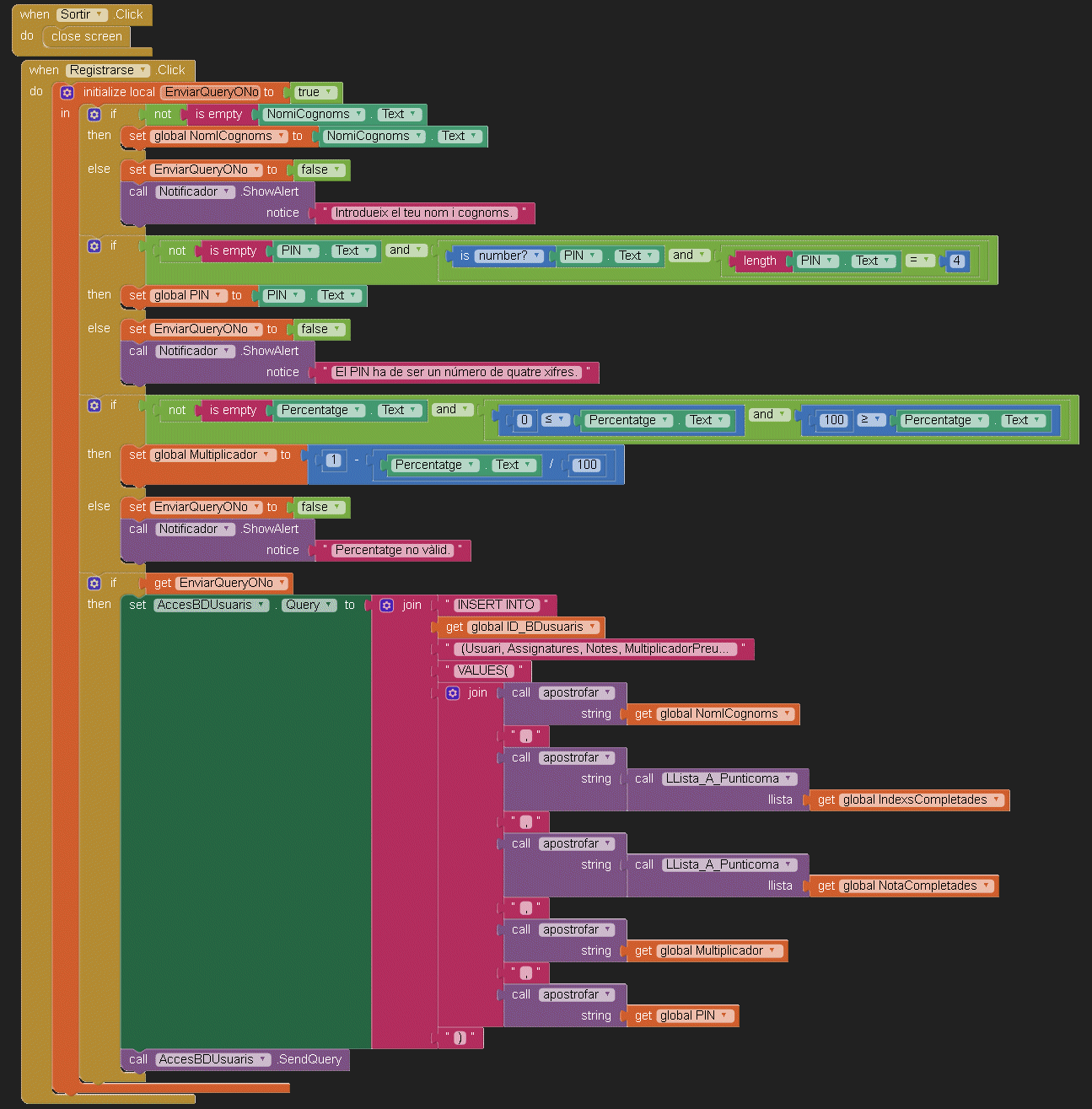Click gear icon of the inner join block
Image resolution: width=1092 pixels, height=1109 pixels.
click(453, 693)
